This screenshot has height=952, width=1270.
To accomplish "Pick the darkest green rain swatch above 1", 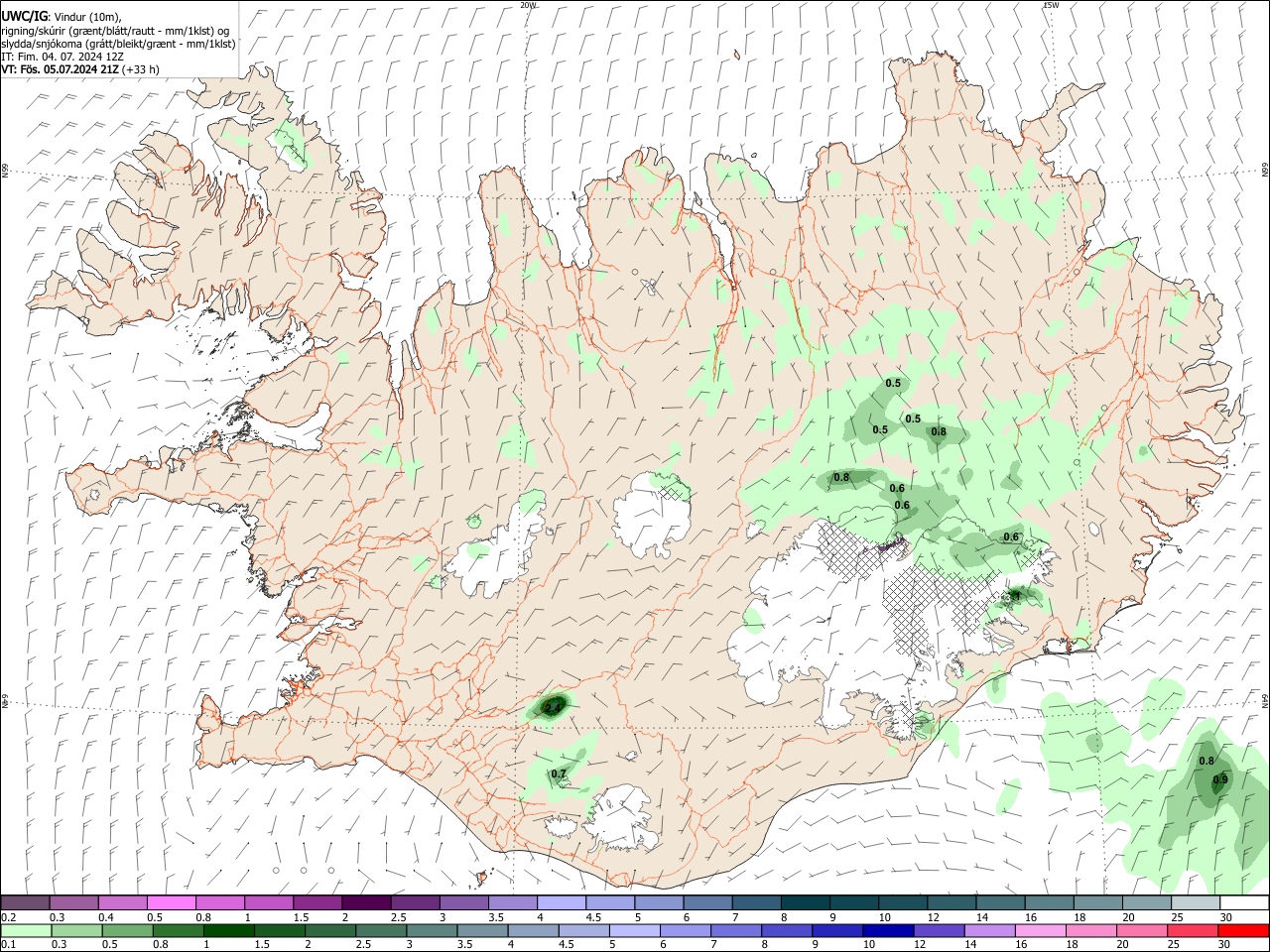I will click(x=228, y=931).
